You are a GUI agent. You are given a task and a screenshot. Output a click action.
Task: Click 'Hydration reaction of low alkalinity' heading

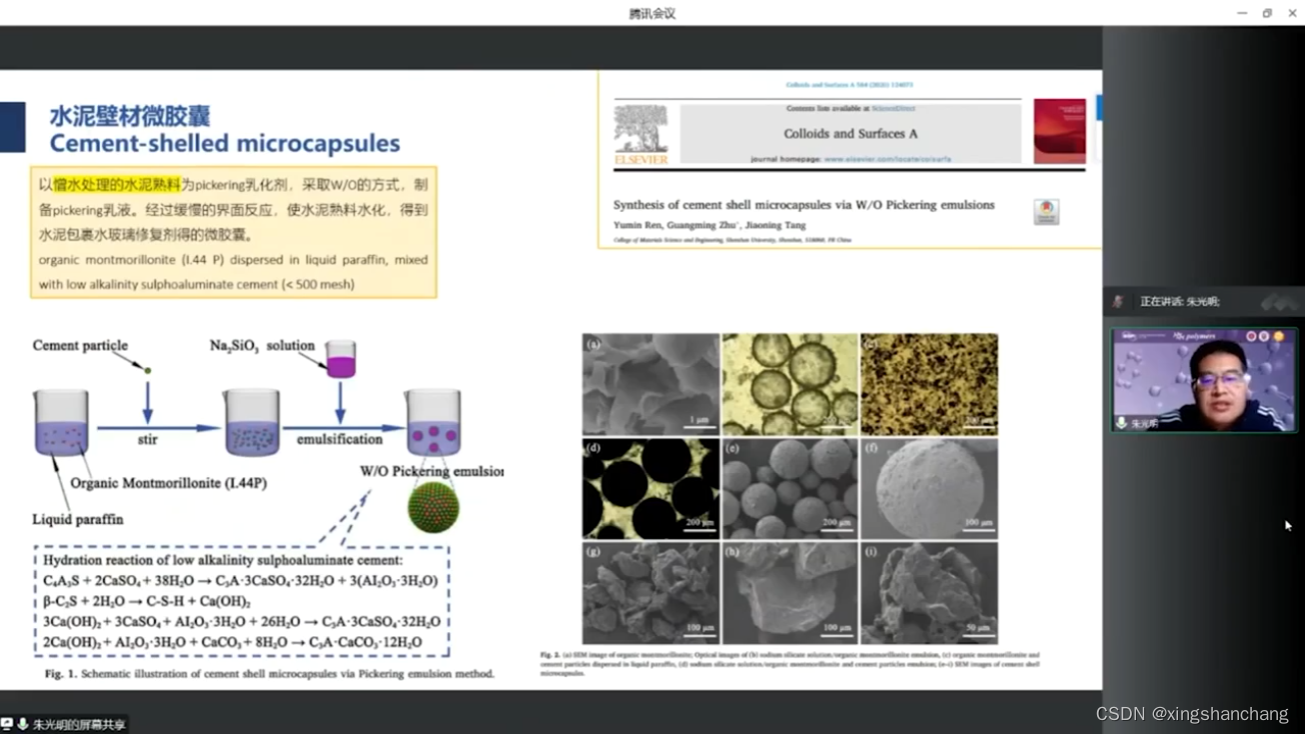(223, 561)
